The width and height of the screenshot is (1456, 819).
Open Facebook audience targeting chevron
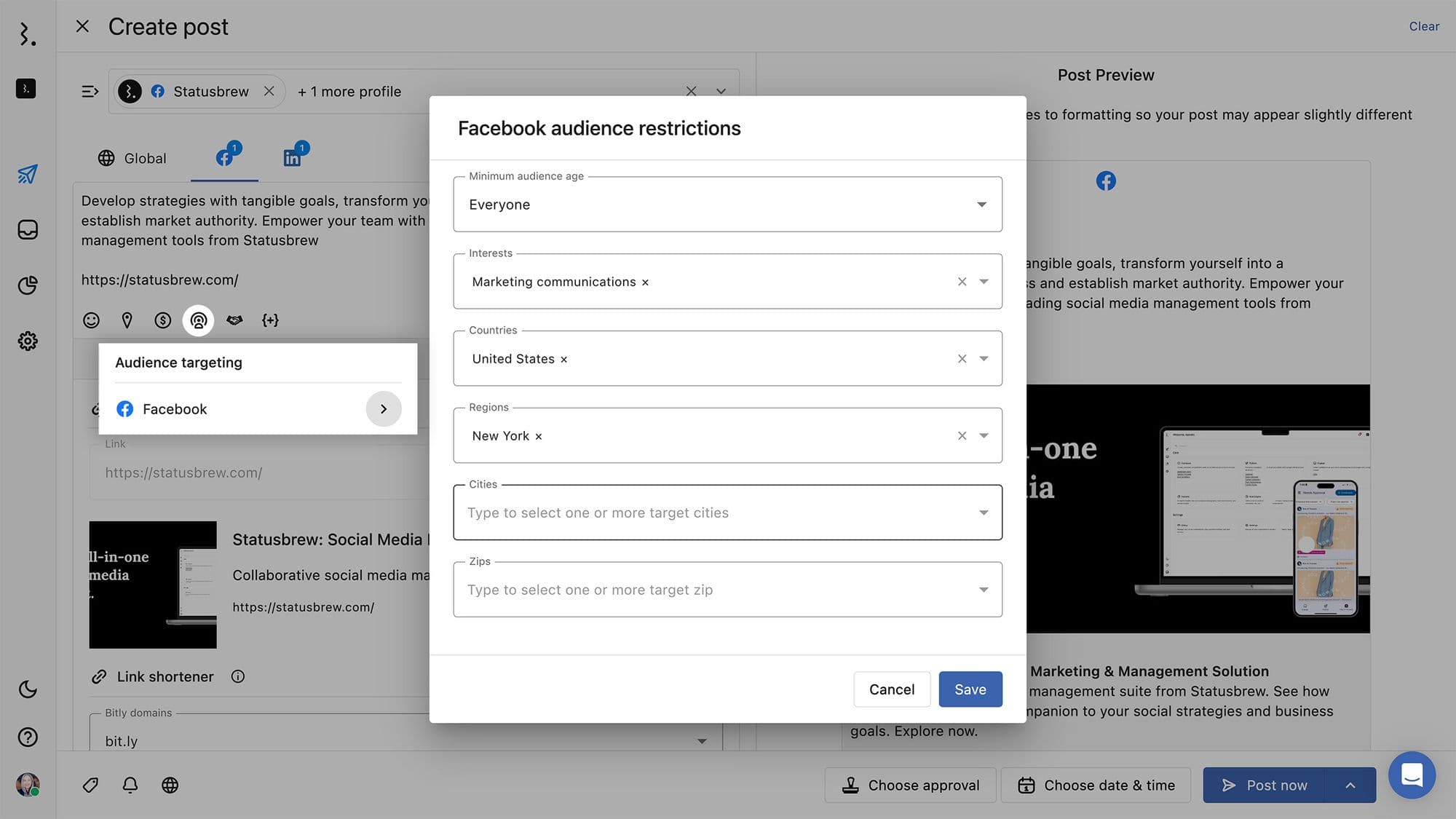[x=384, y=409]
